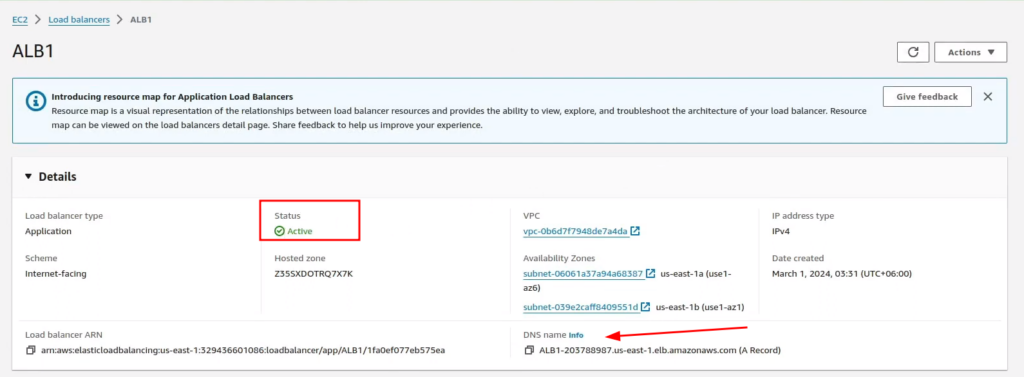Copy the load balancer ARN
Image resolution: width=1024 pixels, height=377 pixels.
[x=31, y=351]
